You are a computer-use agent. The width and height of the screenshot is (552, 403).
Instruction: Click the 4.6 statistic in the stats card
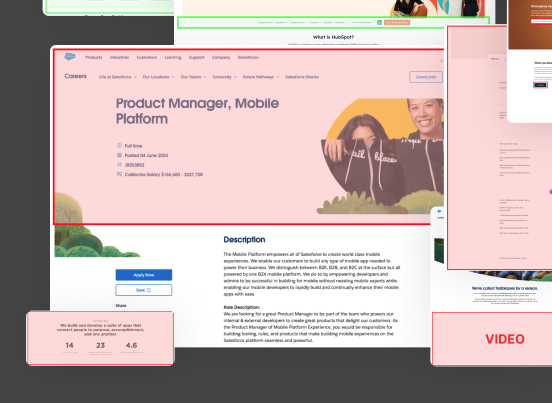click(131, 345)
